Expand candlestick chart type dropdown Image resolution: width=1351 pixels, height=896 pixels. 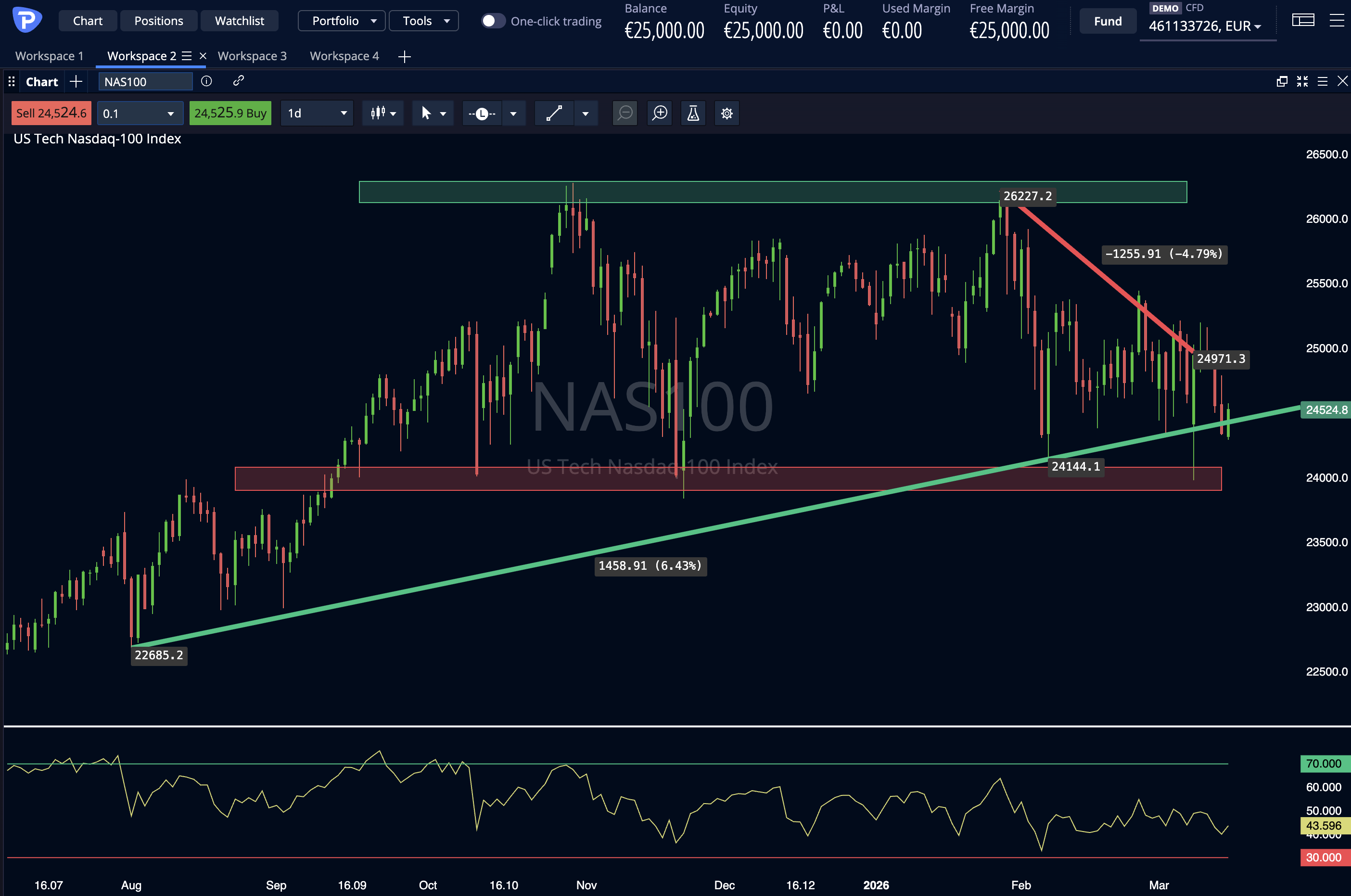(383, 113)
